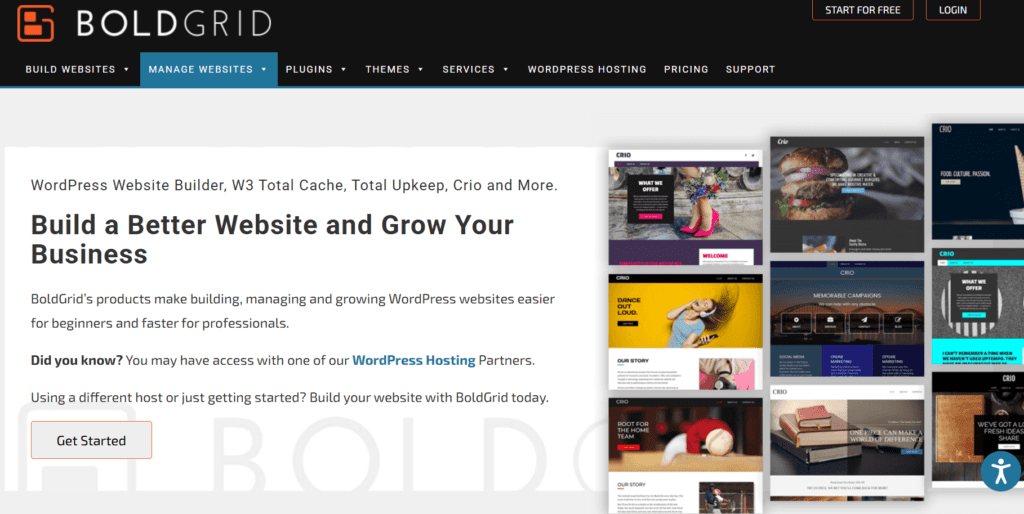Expand dropdown arrow next to SERVICES
Image resolution: width=1024 pixels, height=514 pixels.
[505, 69]
